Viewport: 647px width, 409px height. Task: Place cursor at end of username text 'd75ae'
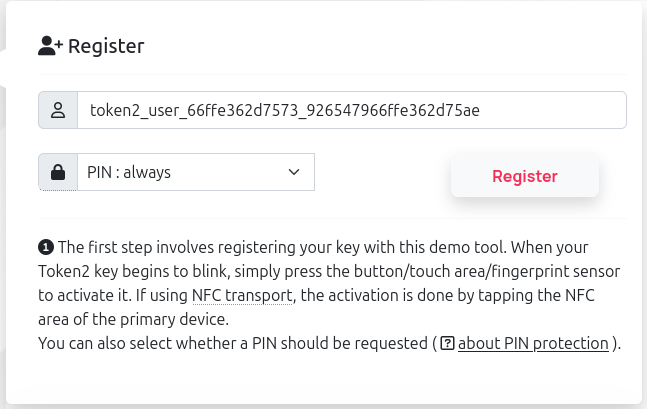tap(480, 111)
